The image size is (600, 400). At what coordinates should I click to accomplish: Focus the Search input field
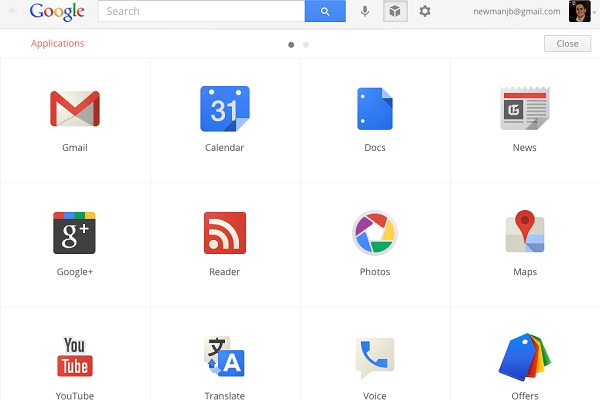click(x=202, y=11)
